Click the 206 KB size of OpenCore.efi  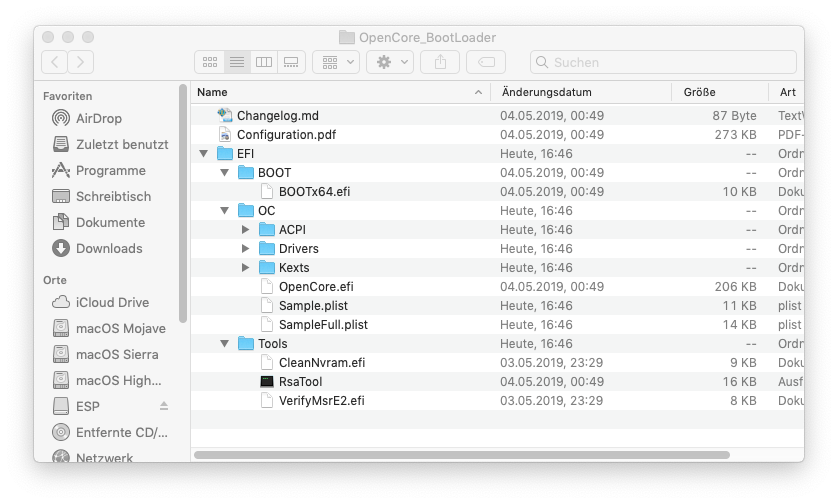pyautogui.click(x=735, y=286)
